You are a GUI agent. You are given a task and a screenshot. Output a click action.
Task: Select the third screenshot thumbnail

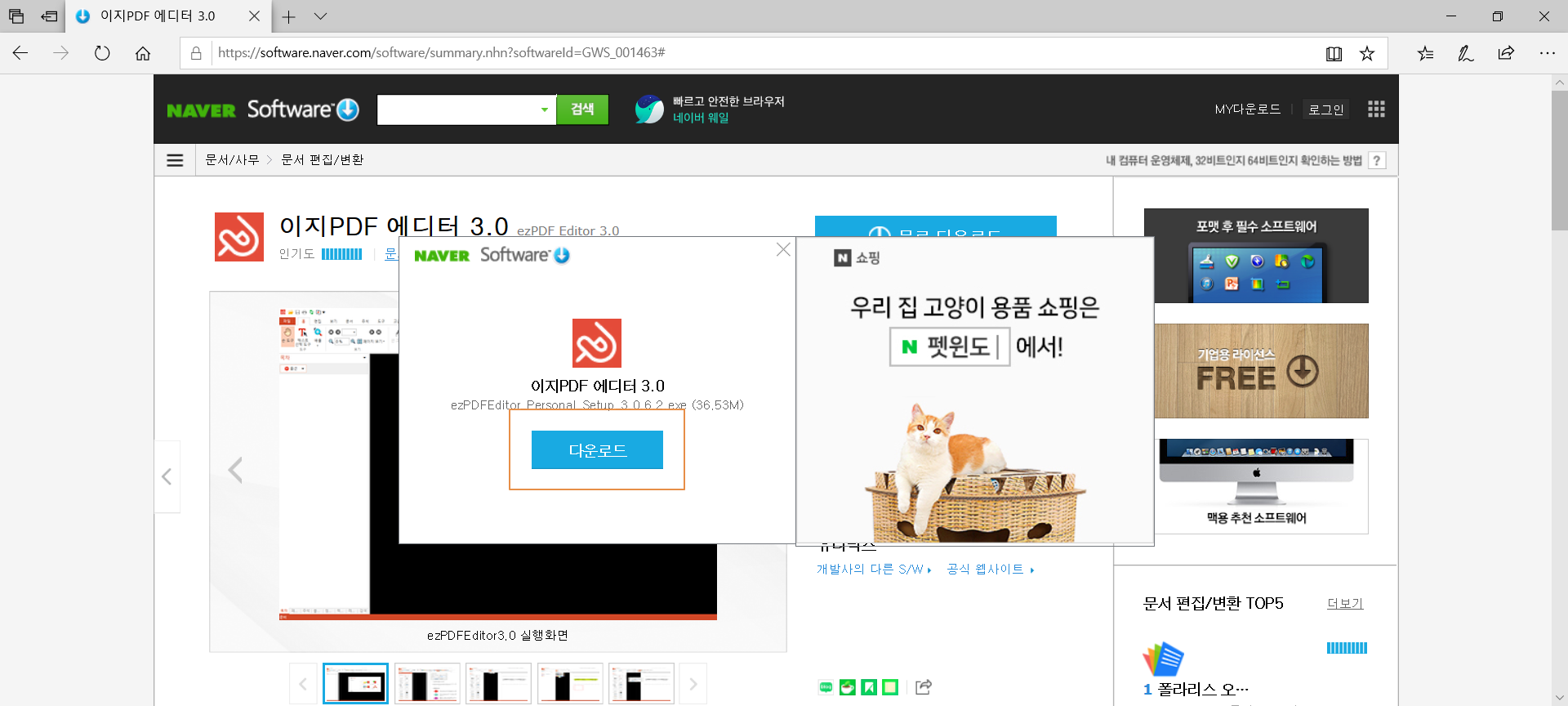click(x=498, y=684)
